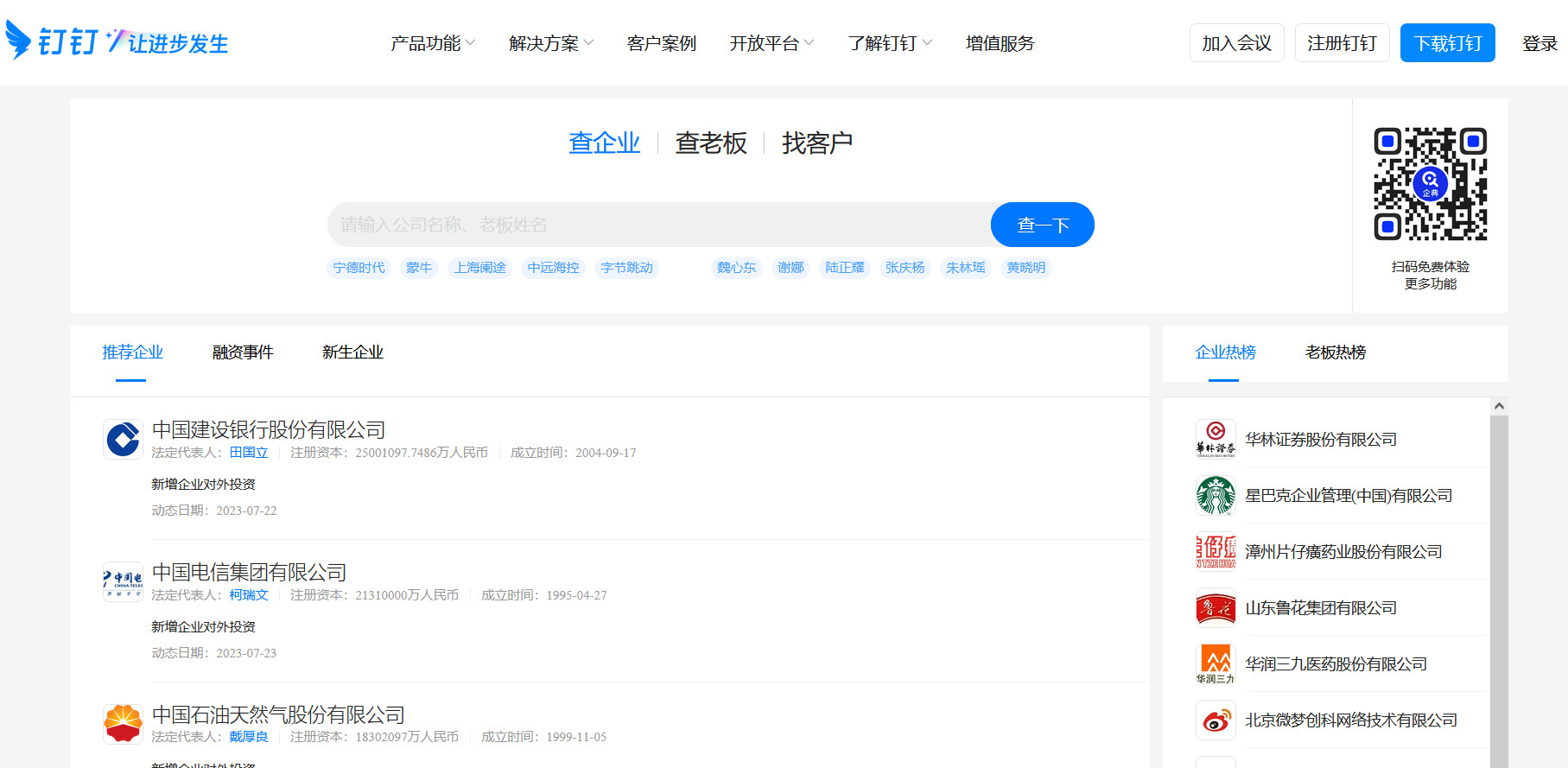The width and height of the screenshot is (1568, 768).
Task: Click legal representative 戴厚良 link
Action: pyautogui.click(x=249, y=737)
